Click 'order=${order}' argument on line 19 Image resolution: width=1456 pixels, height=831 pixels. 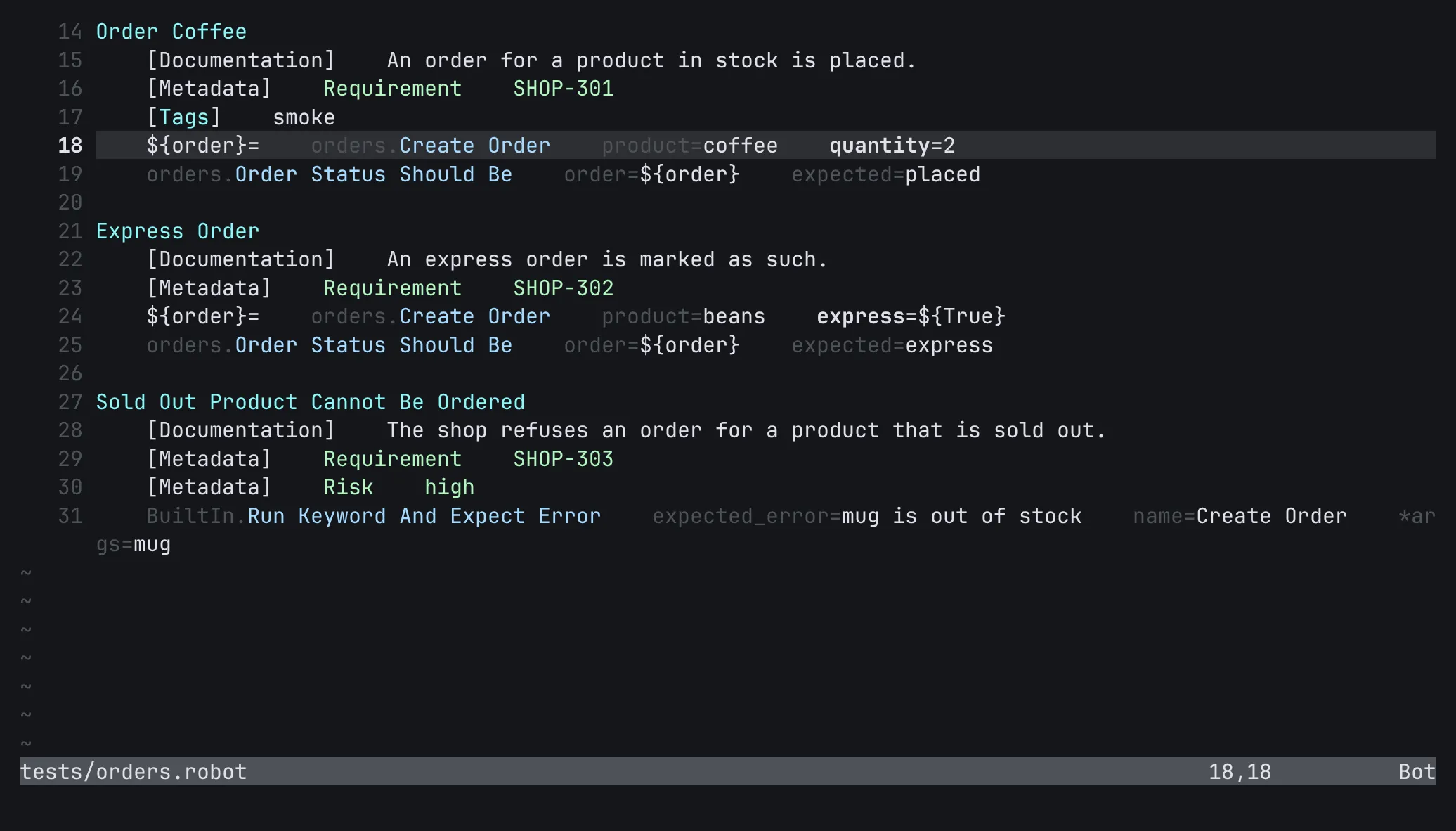pos(651,174)
